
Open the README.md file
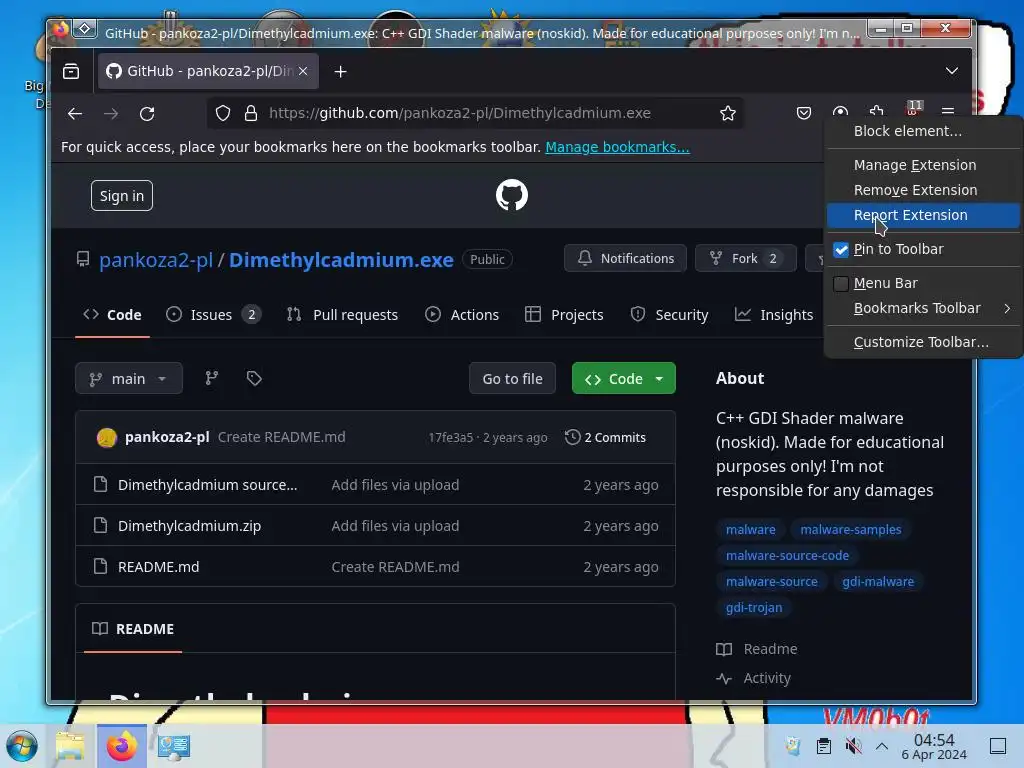click(159, 567)
